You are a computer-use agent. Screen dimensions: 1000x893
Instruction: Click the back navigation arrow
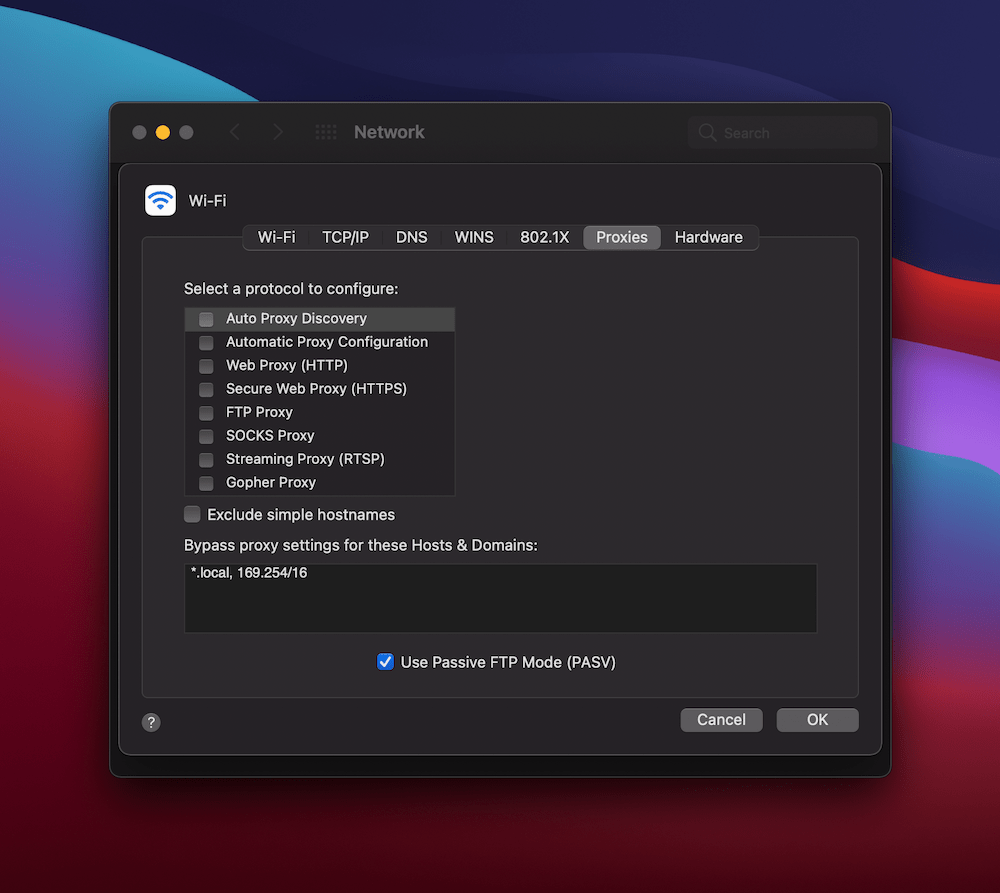click(236, 131)
